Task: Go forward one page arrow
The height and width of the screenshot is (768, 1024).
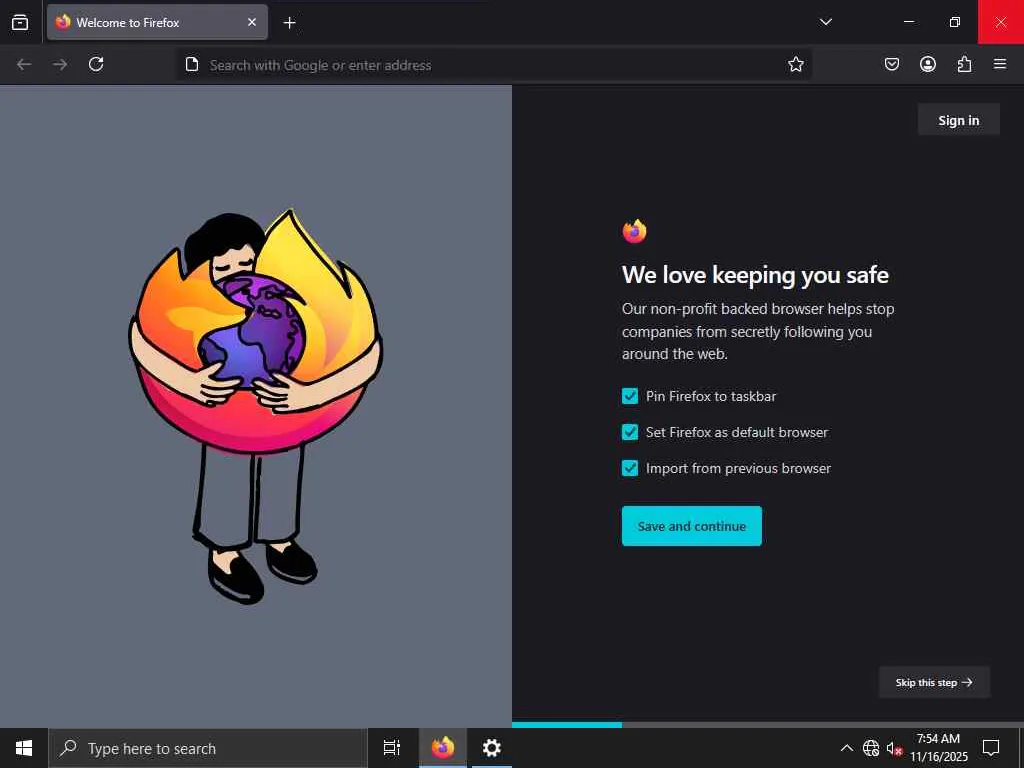Action: [60, 64]
